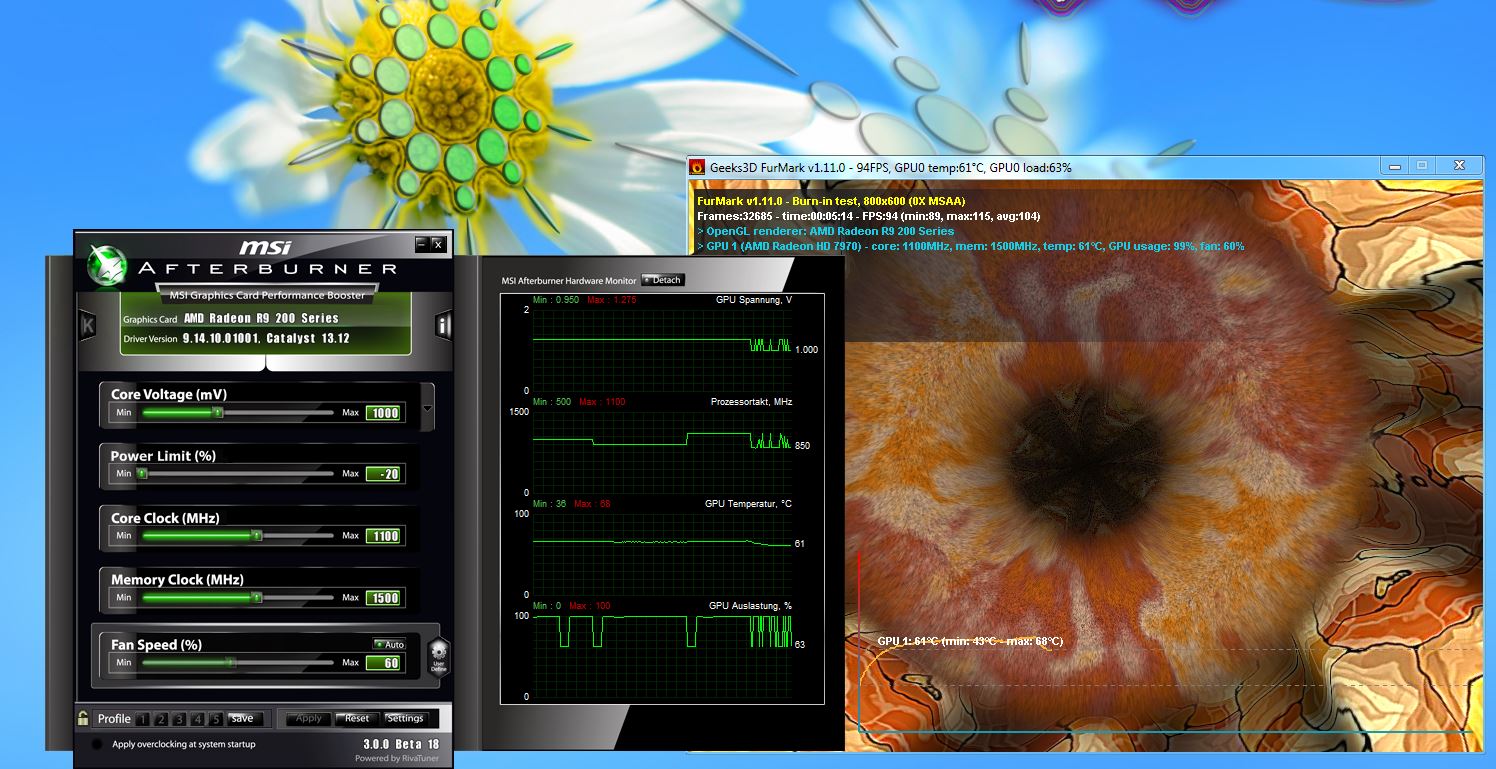Select profile slot 1
This screenshot has height=769, width=1496.
[x=142, y=719]
